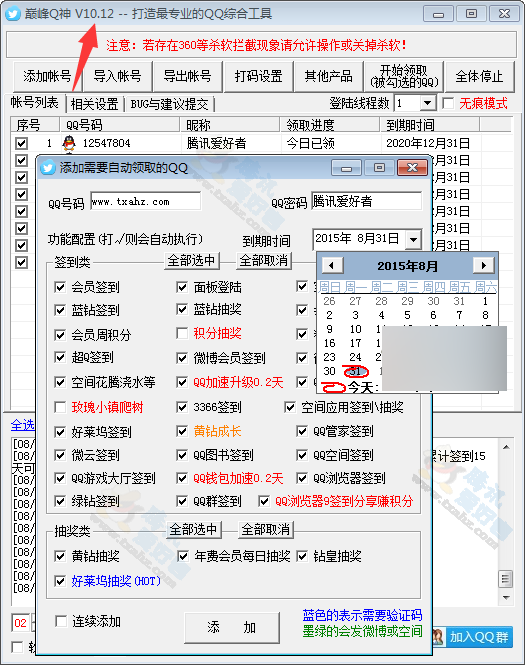Click the 全选 link in main window

[23, 425]
